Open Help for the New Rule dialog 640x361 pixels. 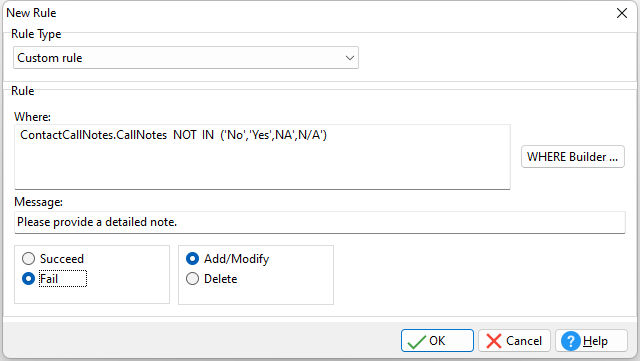tap(591, 341)
